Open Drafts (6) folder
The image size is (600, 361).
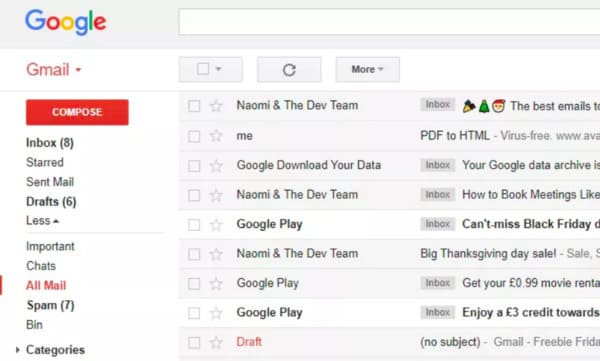(51, 201)
